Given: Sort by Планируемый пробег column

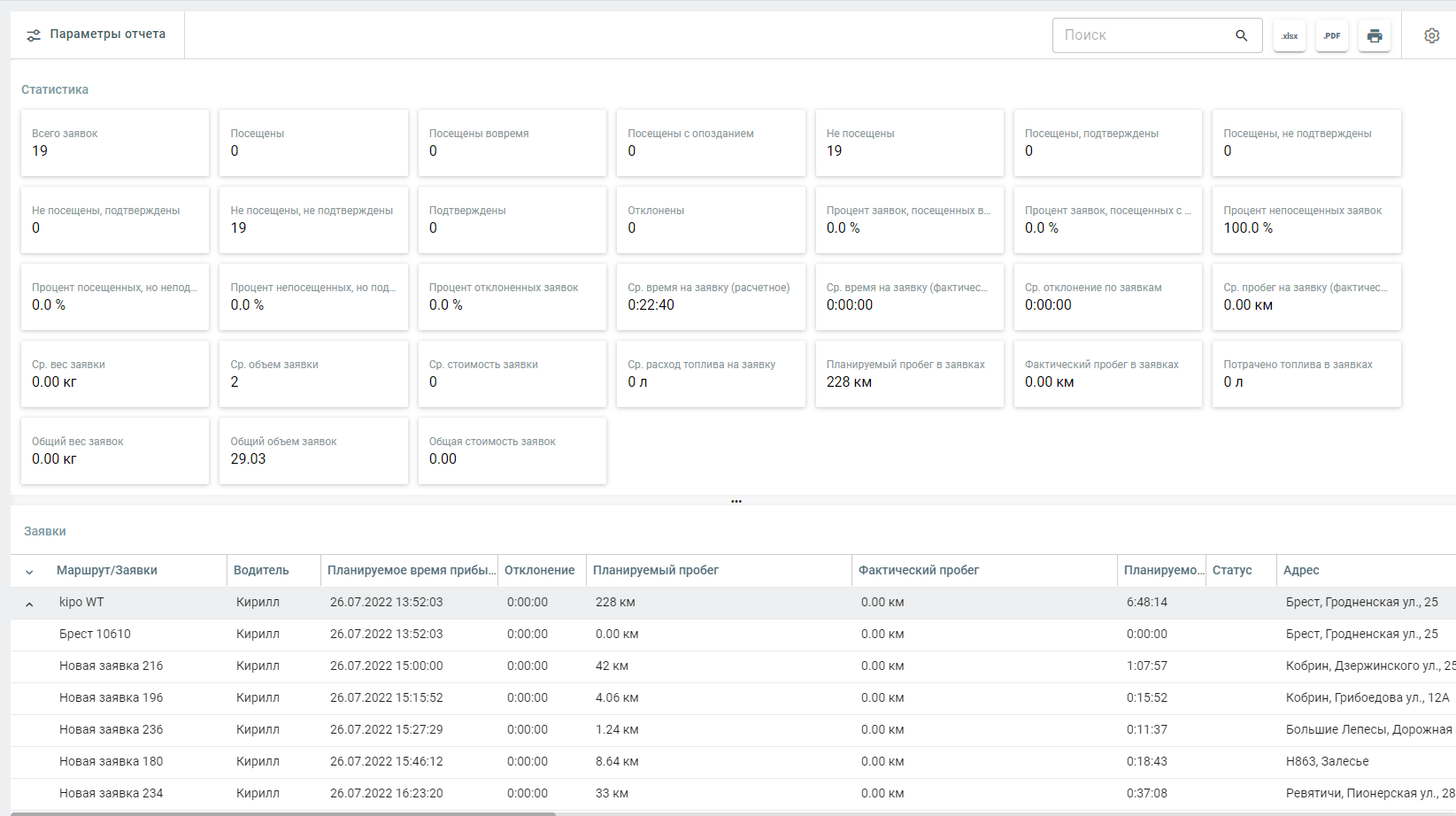Looking at the screenshot, I should pos(655,571).
